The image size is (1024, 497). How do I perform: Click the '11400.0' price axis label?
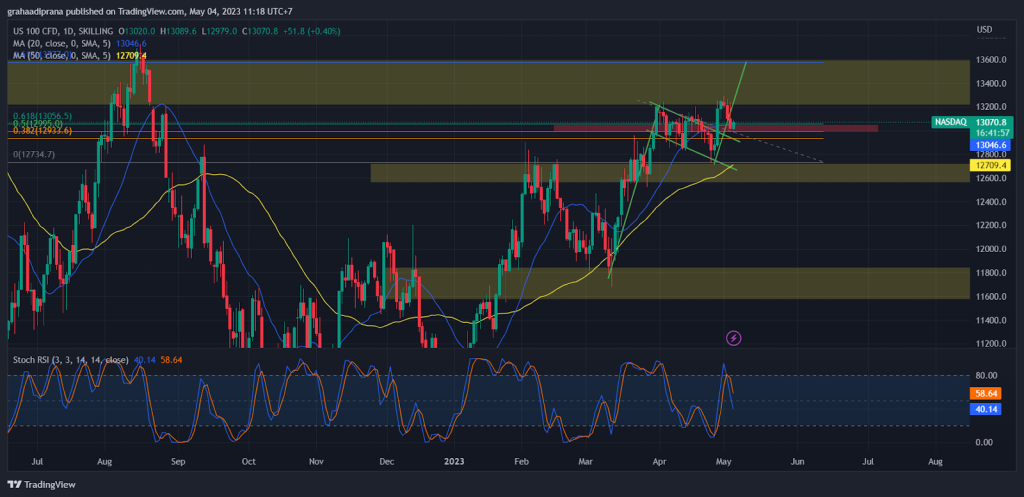click(991, 321)
